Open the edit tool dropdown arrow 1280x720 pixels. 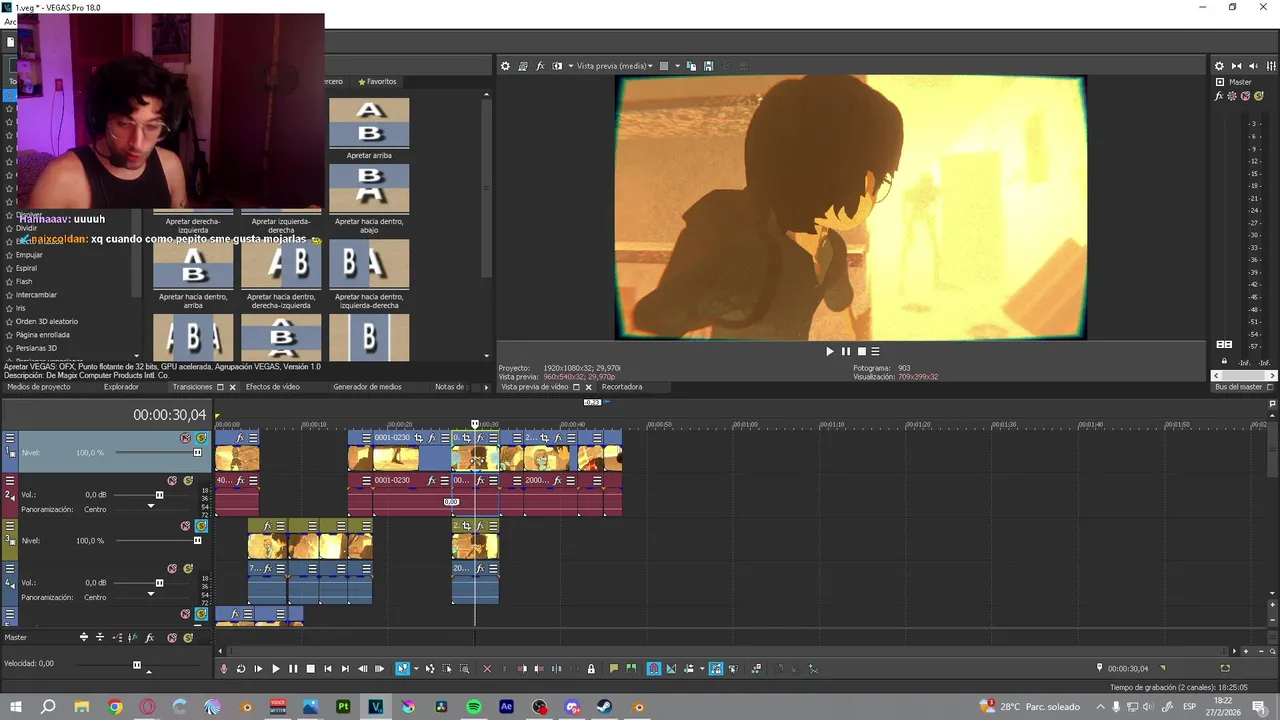[x=415, y=669]
